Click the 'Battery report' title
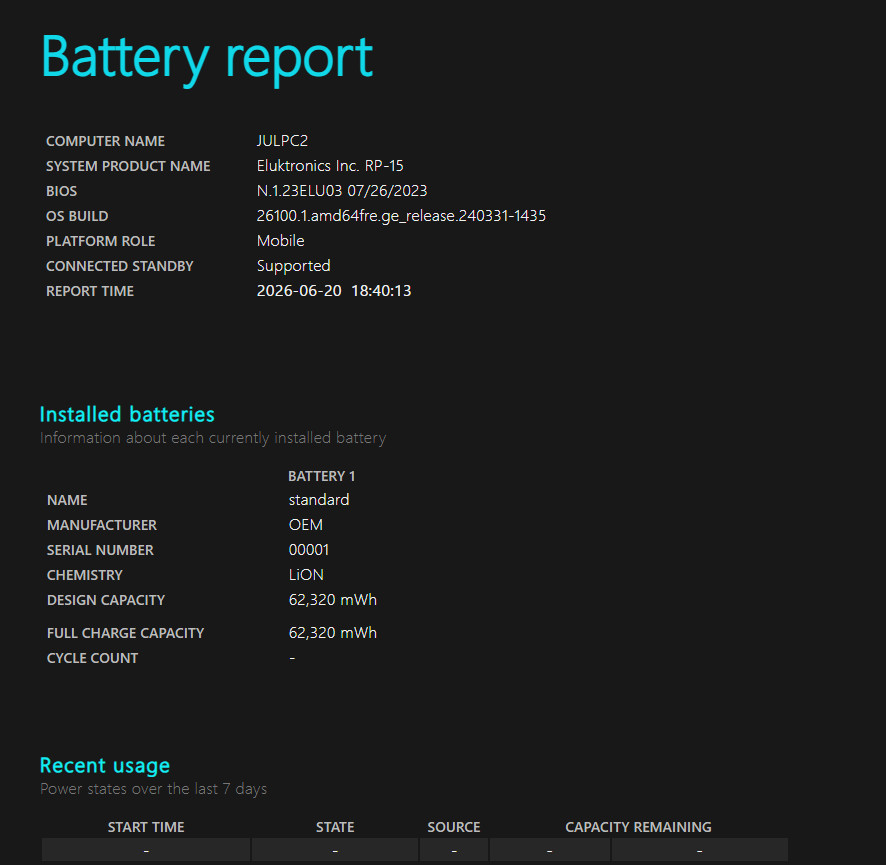 pos(207,59)
